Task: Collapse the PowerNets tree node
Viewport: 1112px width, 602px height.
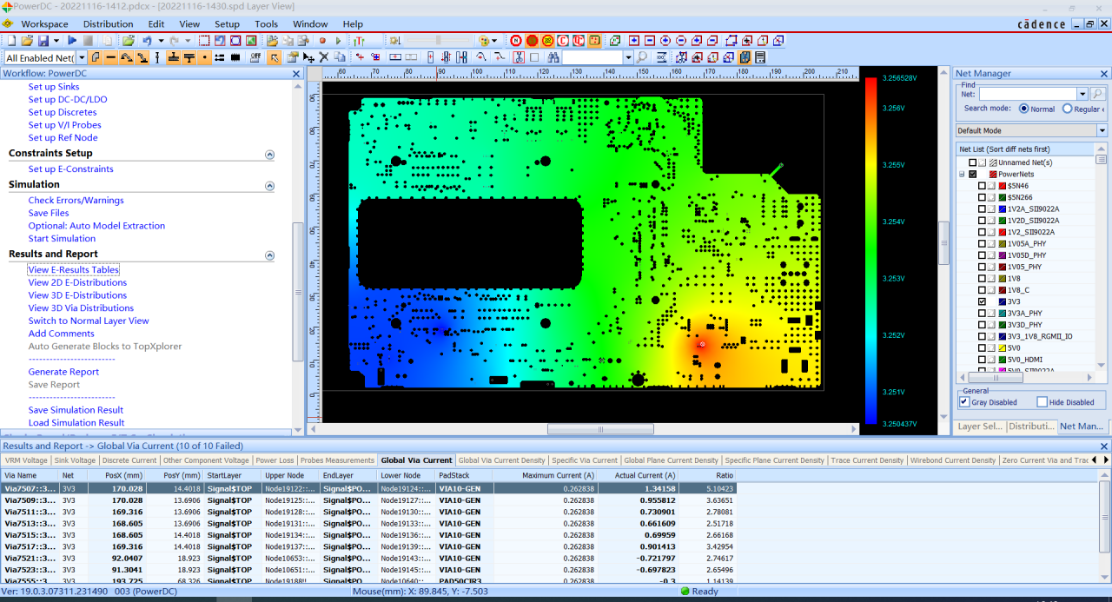Action: pyautogui.click(x=962, y=174)
